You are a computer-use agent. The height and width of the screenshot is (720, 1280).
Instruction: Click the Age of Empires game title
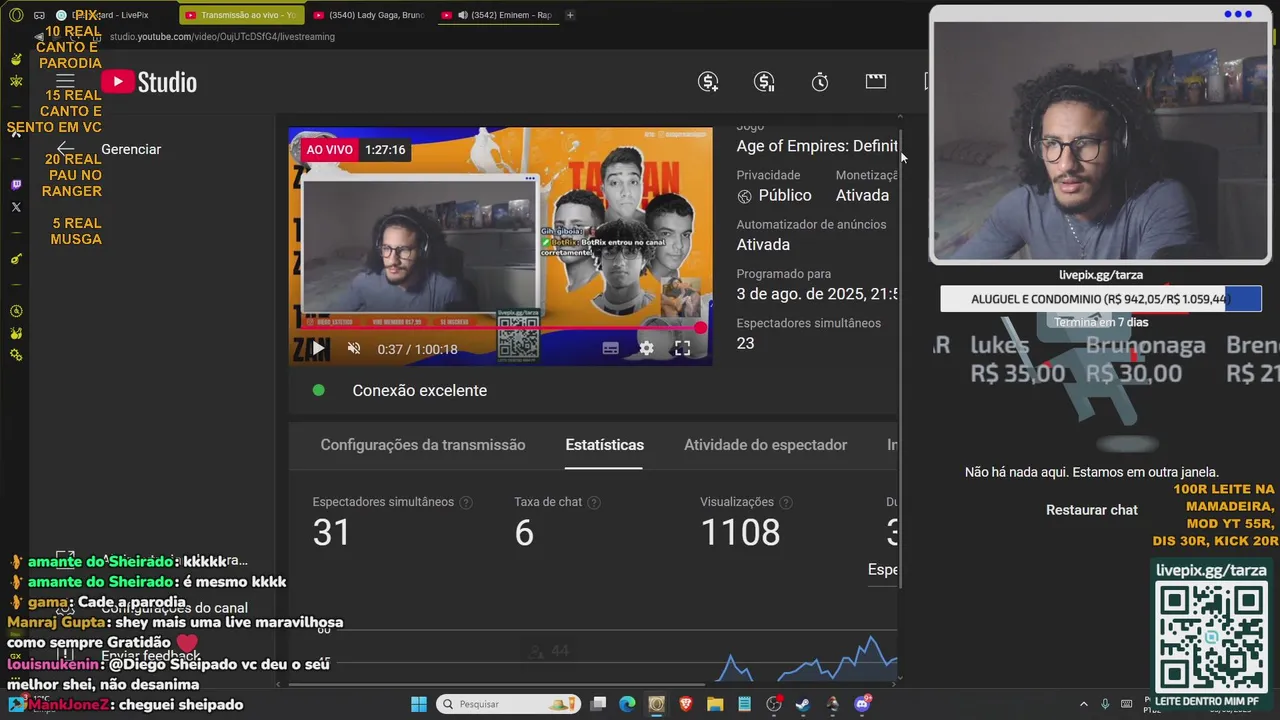tap(817, 146)
